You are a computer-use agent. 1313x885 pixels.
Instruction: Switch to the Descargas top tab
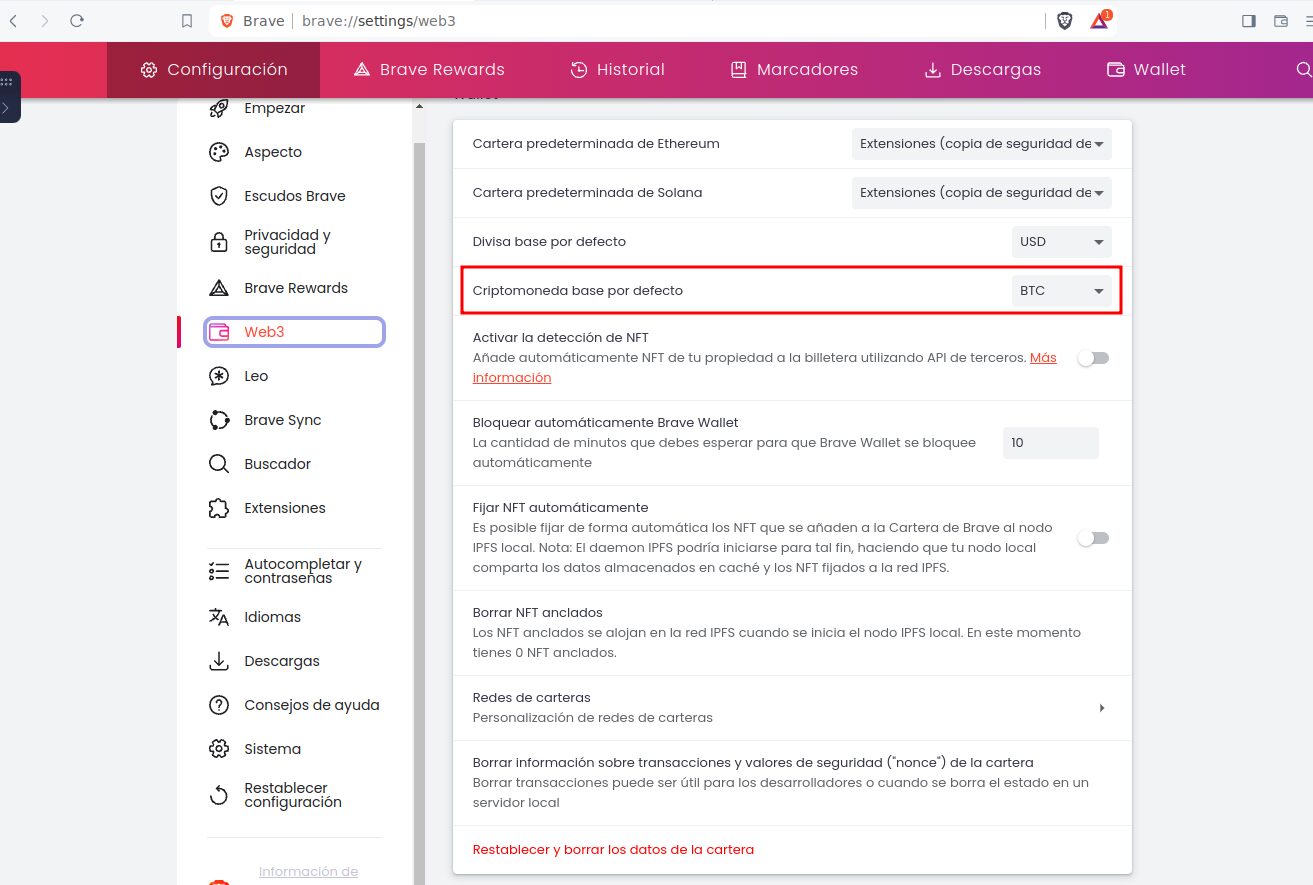(x=982, y=70)
